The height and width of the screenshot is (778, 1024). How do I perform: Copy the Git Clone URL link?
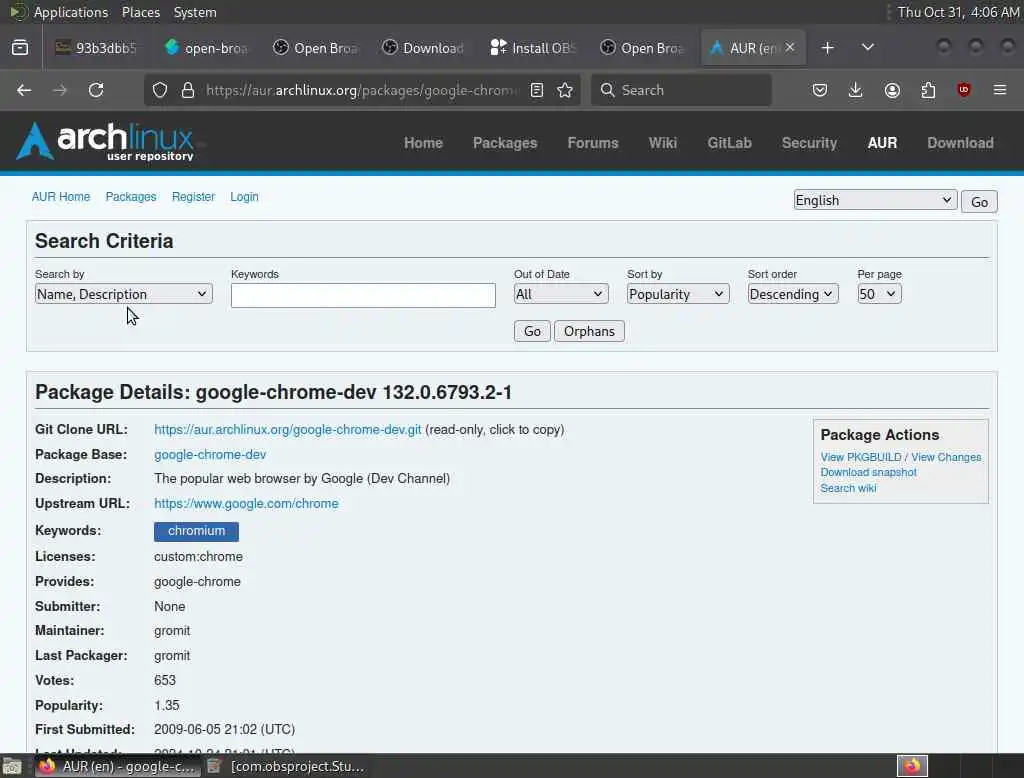(287, 429)
